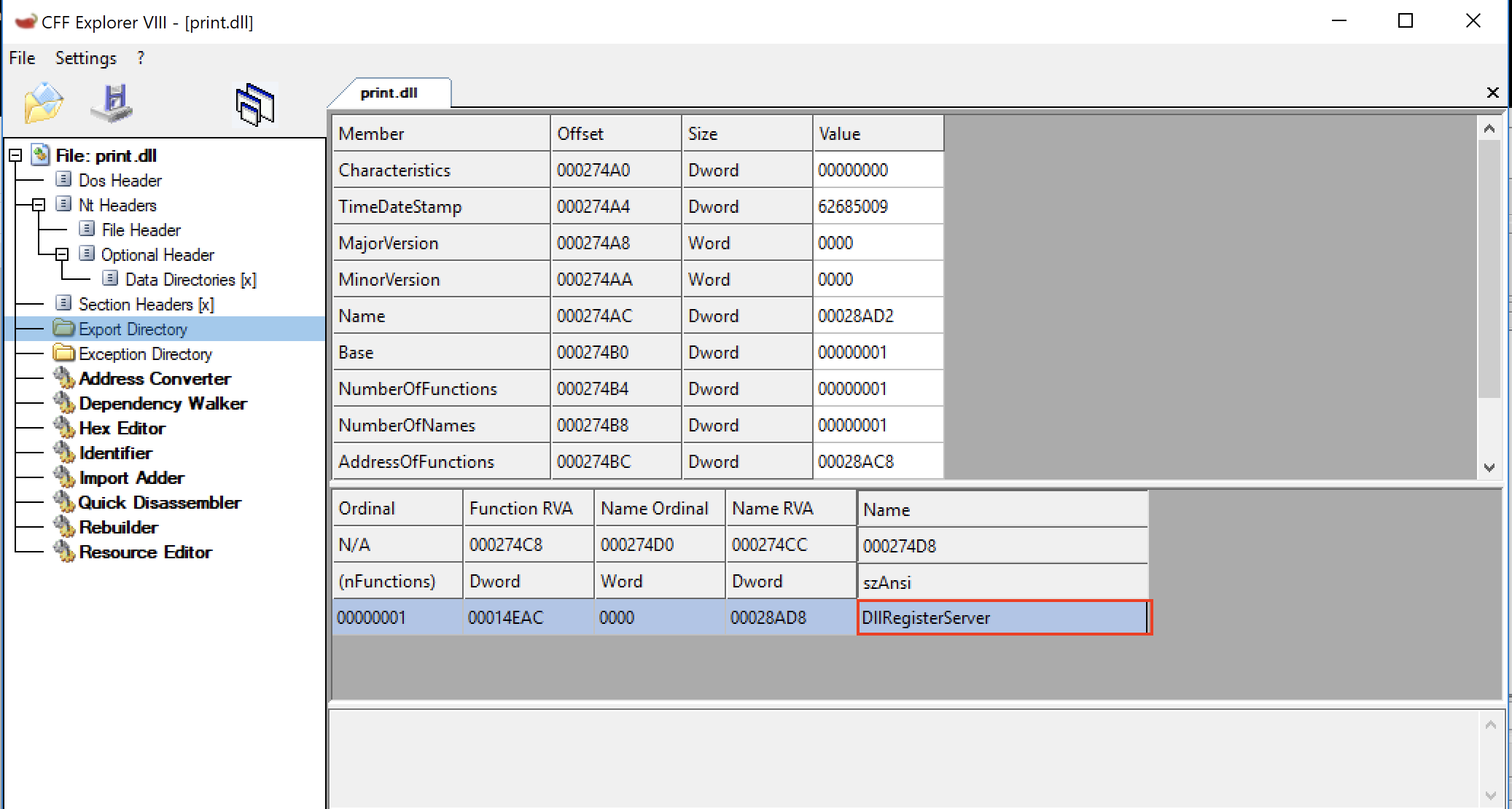
Task: Click the Characteristics member cell
Action: click(x=441, y=170)
